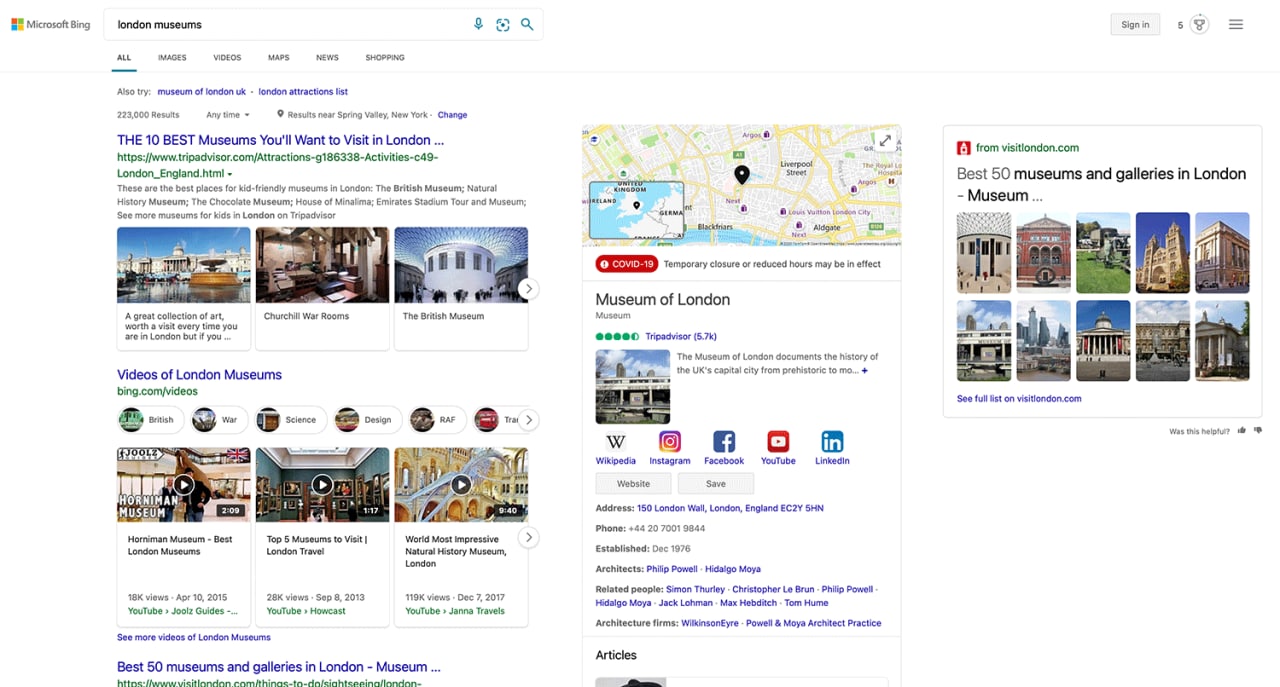The image size is (1280, 687).
Task: Open 150 London Wall address link
Action: pos(730,508)
